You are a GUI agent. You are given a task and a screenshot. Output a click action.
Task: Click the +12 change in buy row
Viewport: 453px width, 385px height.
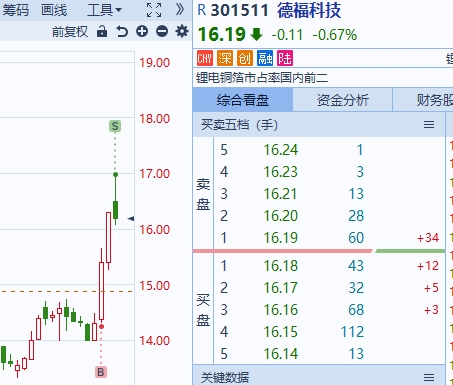[428, 266]
